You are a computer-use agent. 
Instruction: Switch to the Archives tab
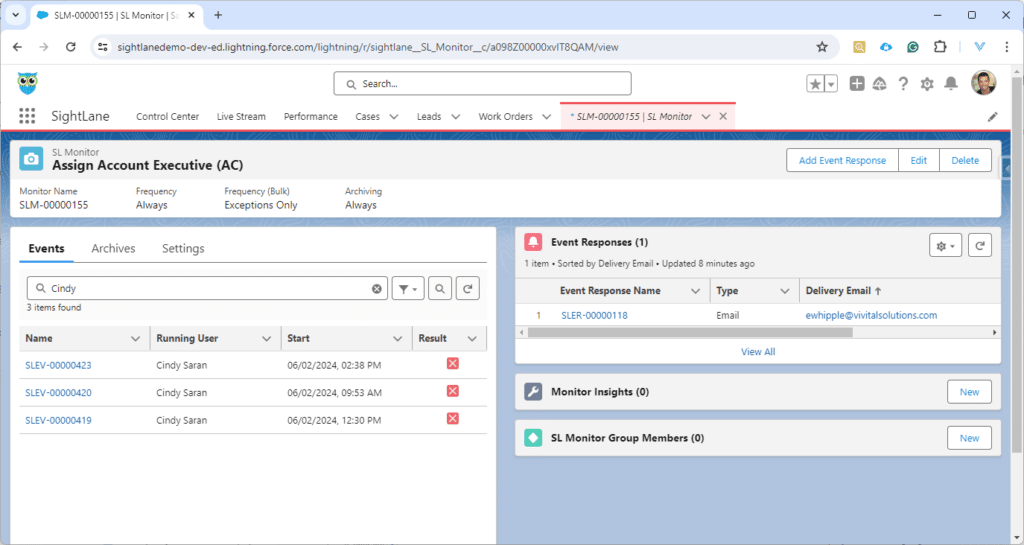[x=113, y=249]
